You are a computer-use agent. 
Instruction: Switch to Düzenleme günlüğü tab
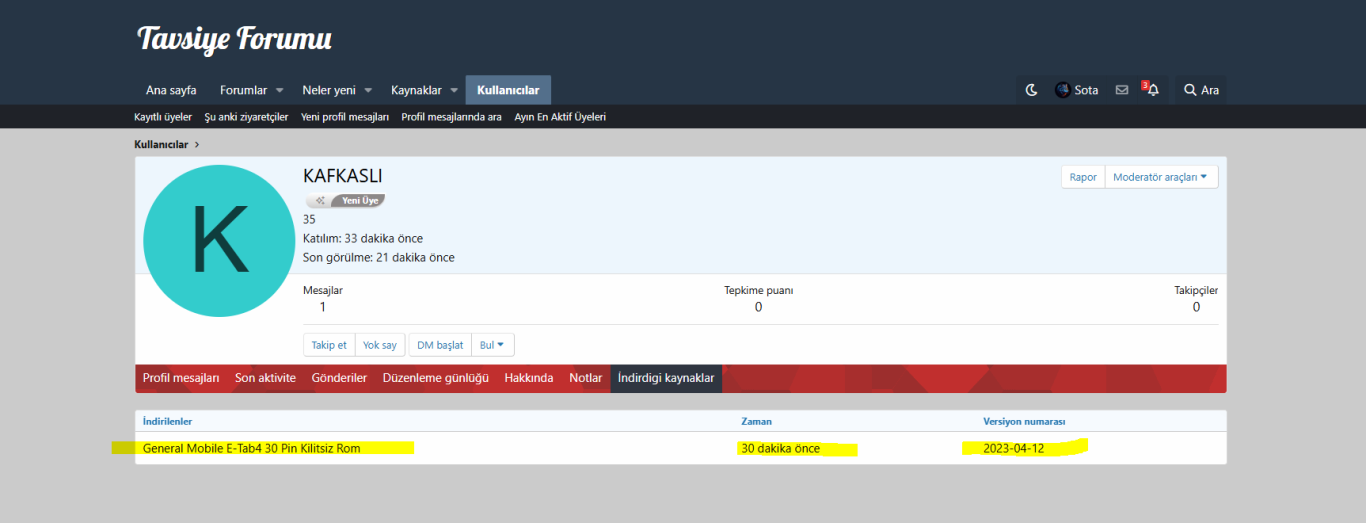coord(436,378)
